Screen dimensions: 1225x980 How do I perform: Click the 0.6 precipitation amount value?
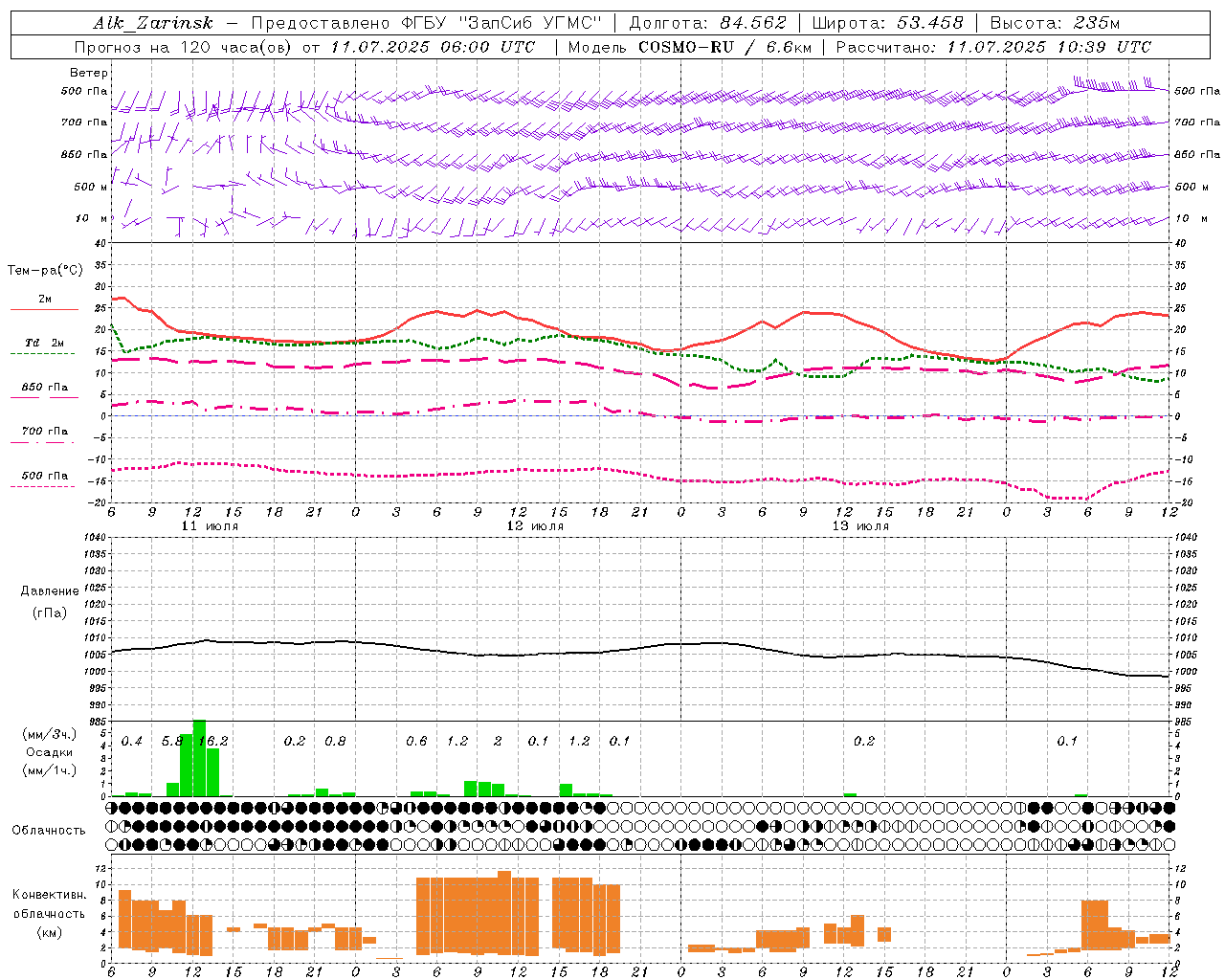416,741
